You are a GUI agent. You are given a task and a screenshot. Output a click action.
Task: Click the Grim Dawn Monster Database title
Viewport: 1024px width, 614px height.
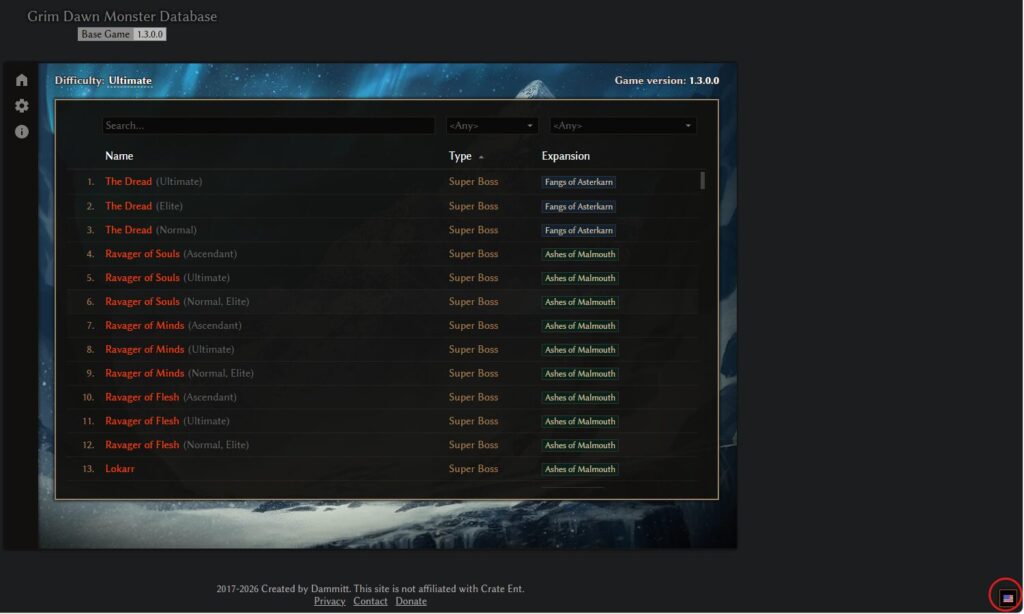point(122,16)
